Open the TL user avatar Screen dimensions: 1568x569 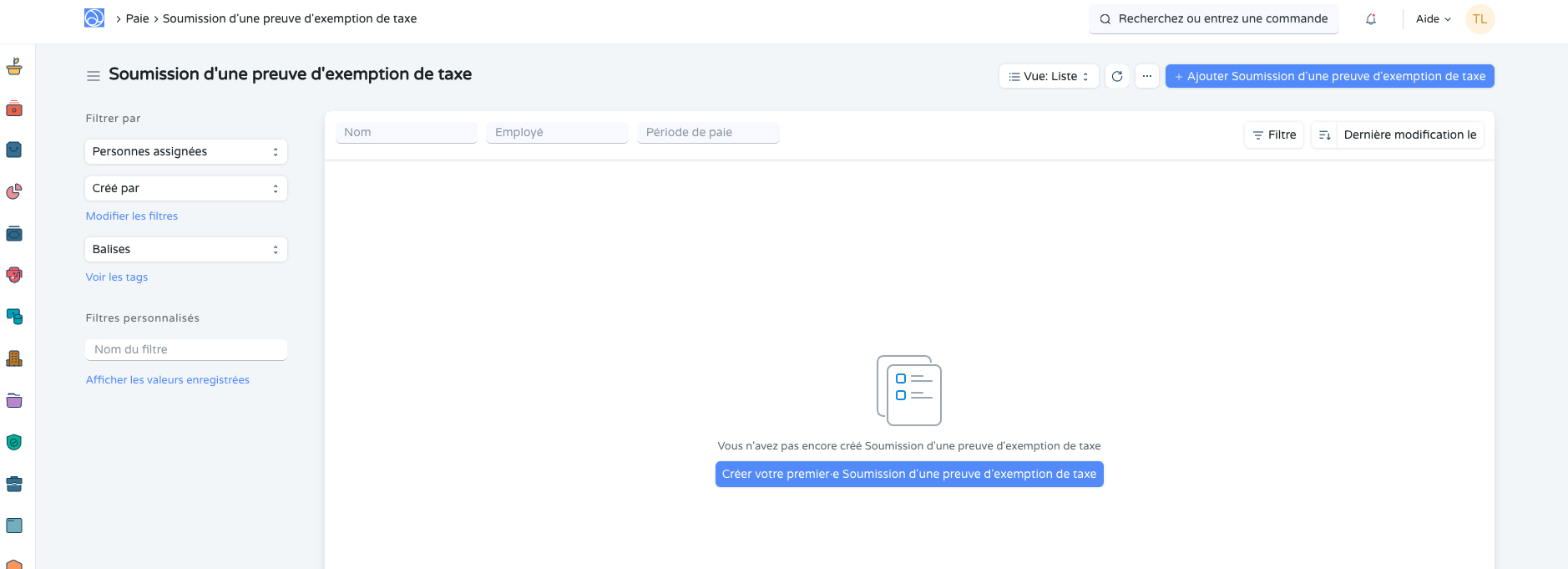(1479, 19)
